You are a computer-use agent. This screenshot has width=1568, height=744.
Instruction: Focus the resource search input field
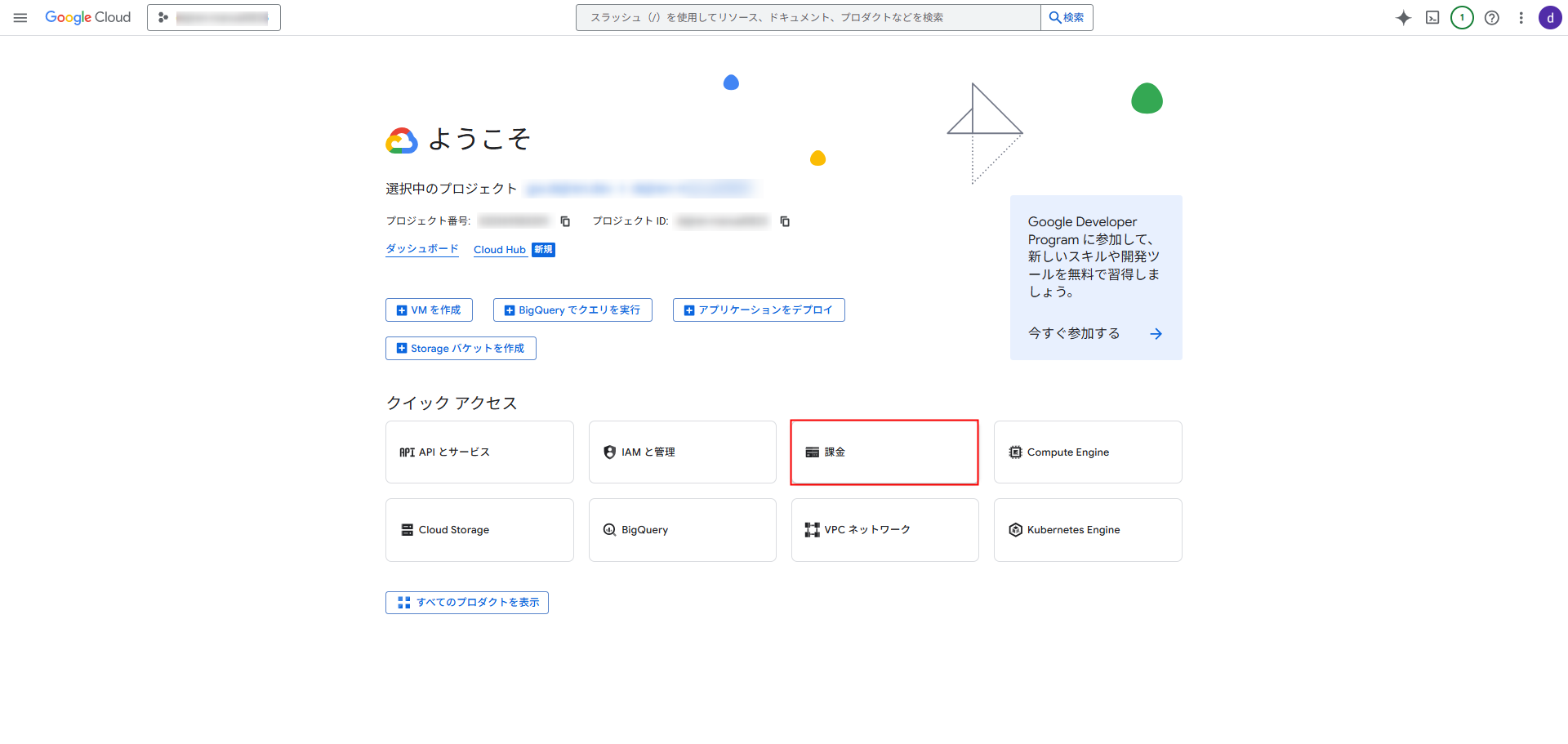point(808,18)
